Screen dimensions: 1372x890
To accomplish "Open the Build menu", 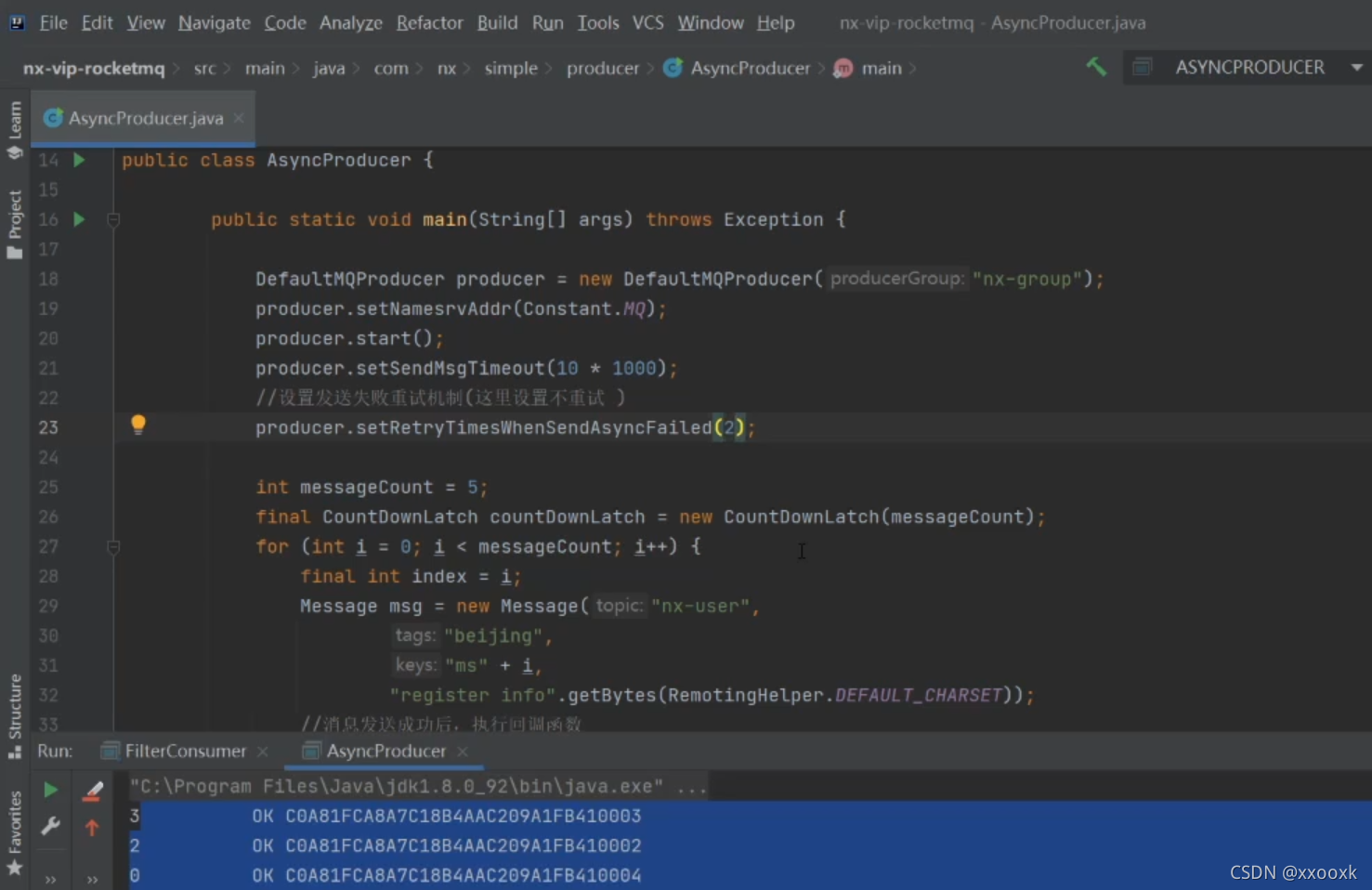I will tap(497, 22).
